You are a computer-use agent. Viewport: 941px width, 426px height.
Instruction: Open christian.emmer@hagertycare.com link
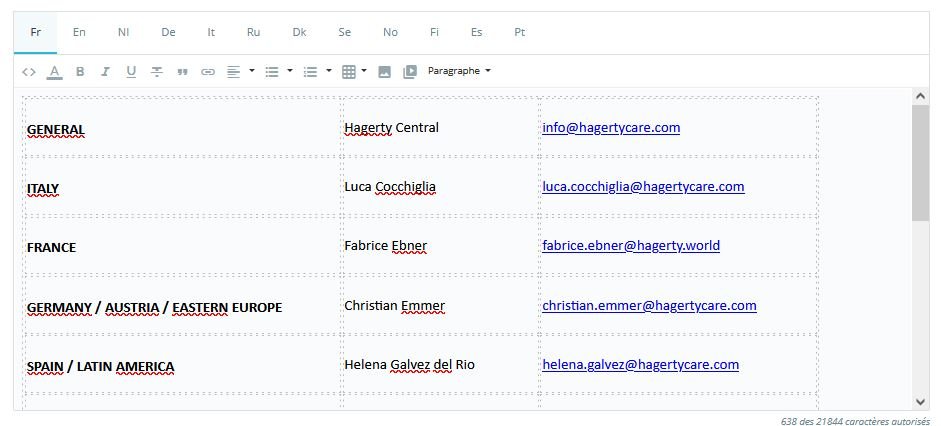click(649, 305)
